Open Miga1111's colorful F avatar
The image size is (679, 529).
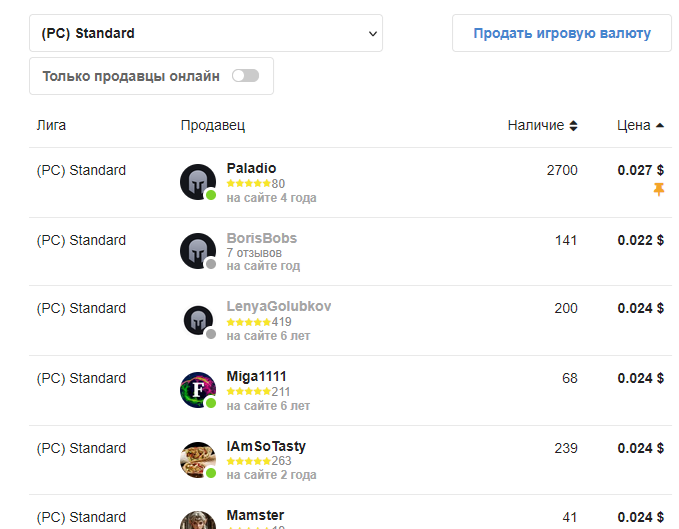[x=198, y=390]
